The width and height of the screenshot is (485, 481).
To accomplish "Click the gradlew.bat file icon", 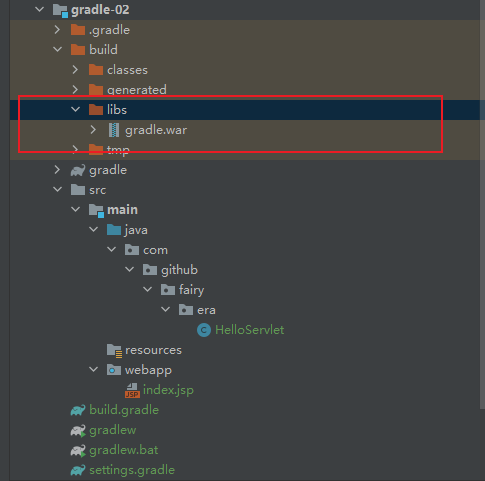I will click(78, 450).
